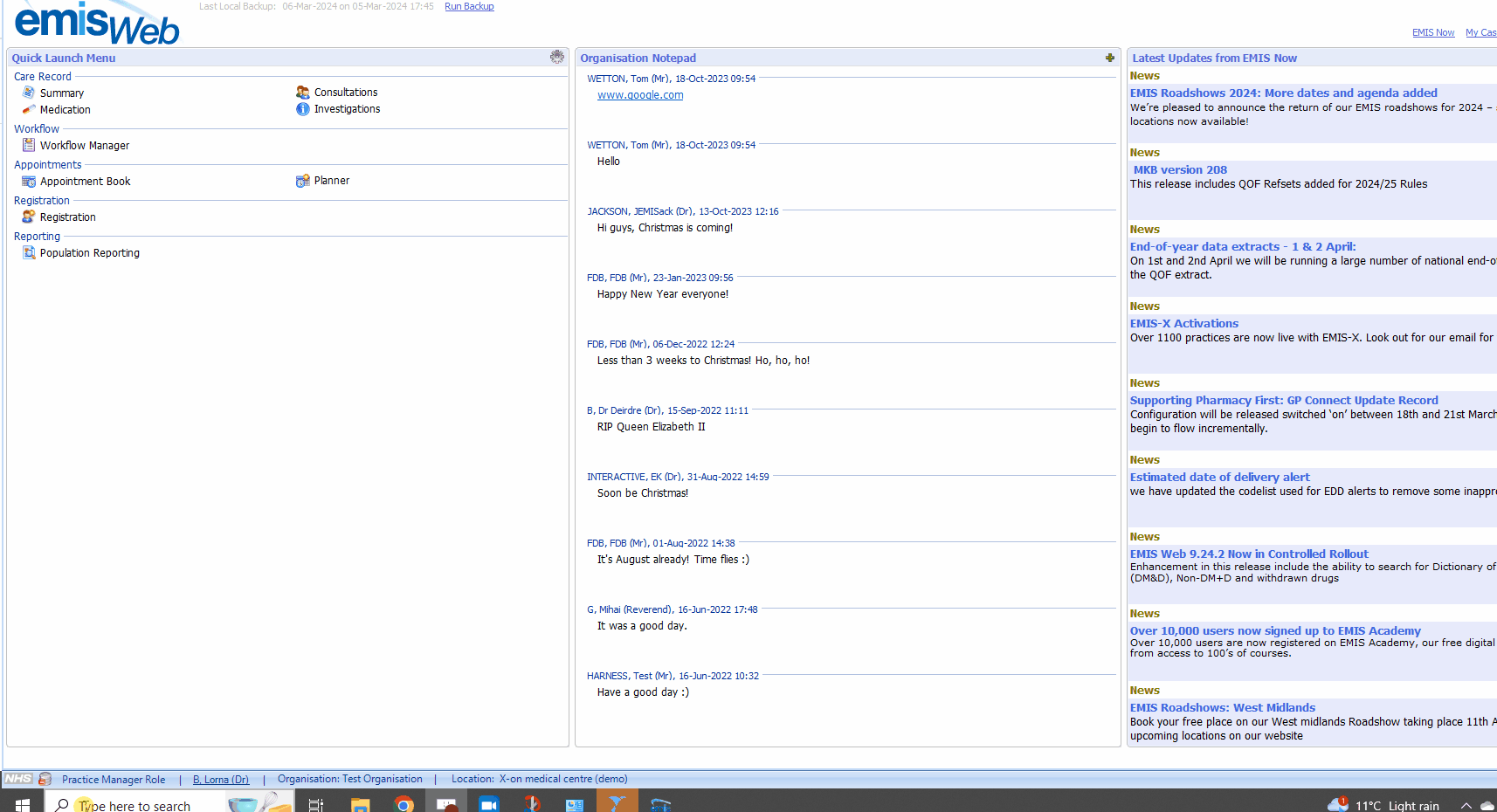
Task: Open Appointment Book from Quick Launch
Action: click(x=86, y=182)
